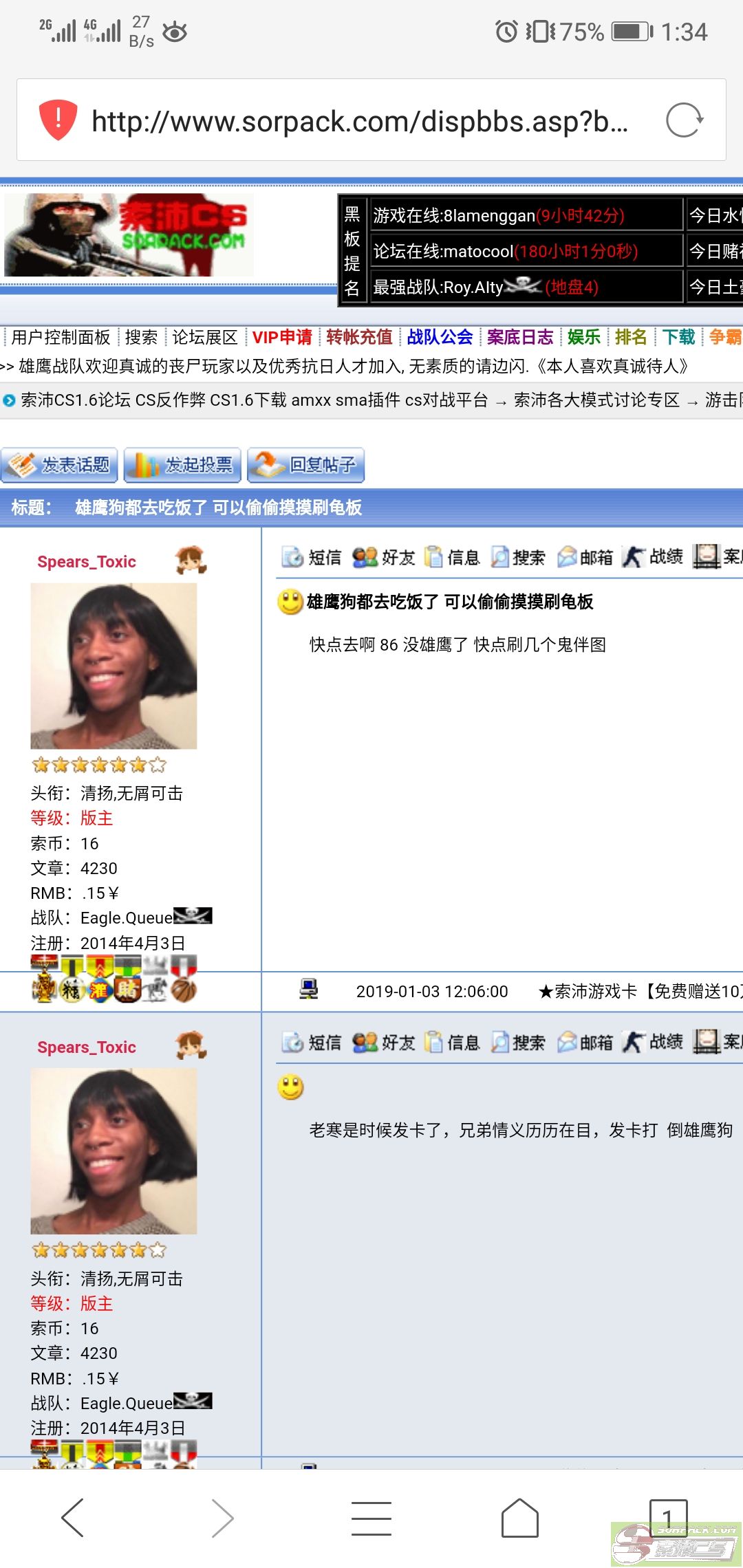Viewport: 743px width, 1568px height.
Task: Tap the URL address field
Action: 360,121
